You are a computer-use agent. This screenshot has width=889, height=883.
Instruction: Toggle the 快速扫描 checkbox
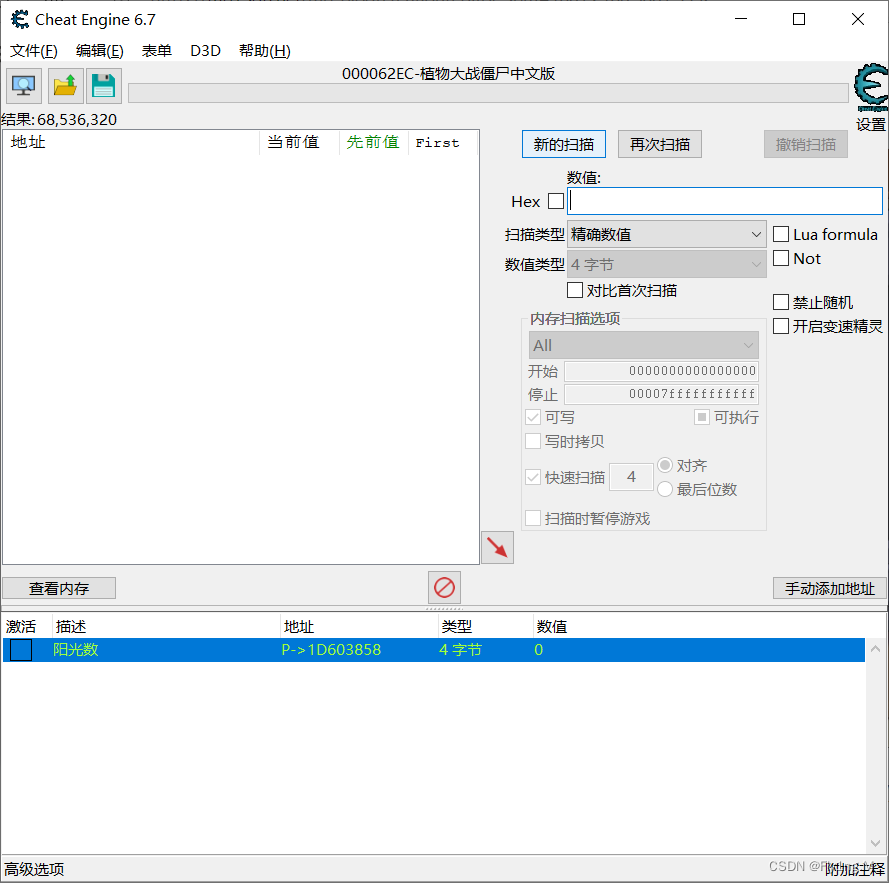[x=533, y=477]
